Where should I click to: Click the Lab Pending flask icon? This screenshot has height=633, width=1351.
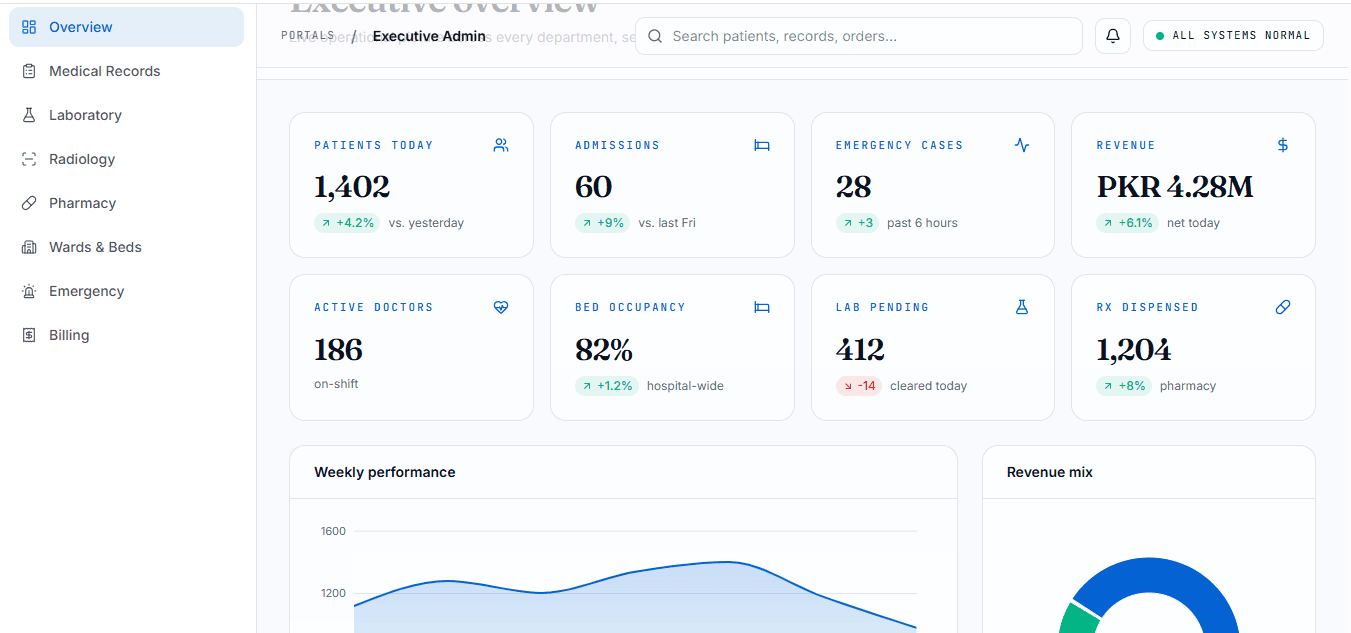coord(1022,307)
